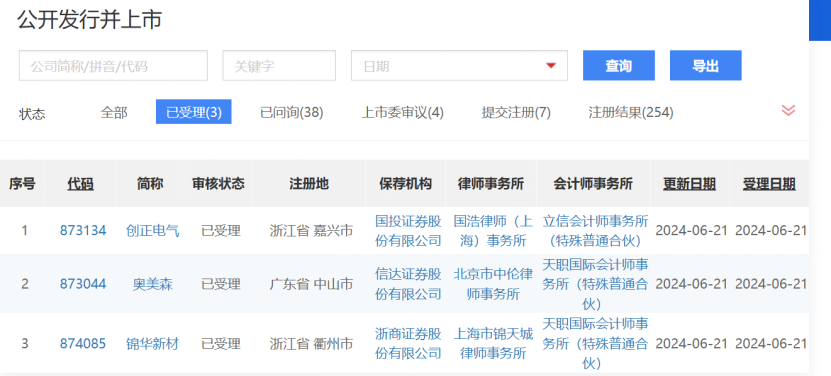Select the 已受理(3) status tab

pyautogui.click(x=193, y=112)
